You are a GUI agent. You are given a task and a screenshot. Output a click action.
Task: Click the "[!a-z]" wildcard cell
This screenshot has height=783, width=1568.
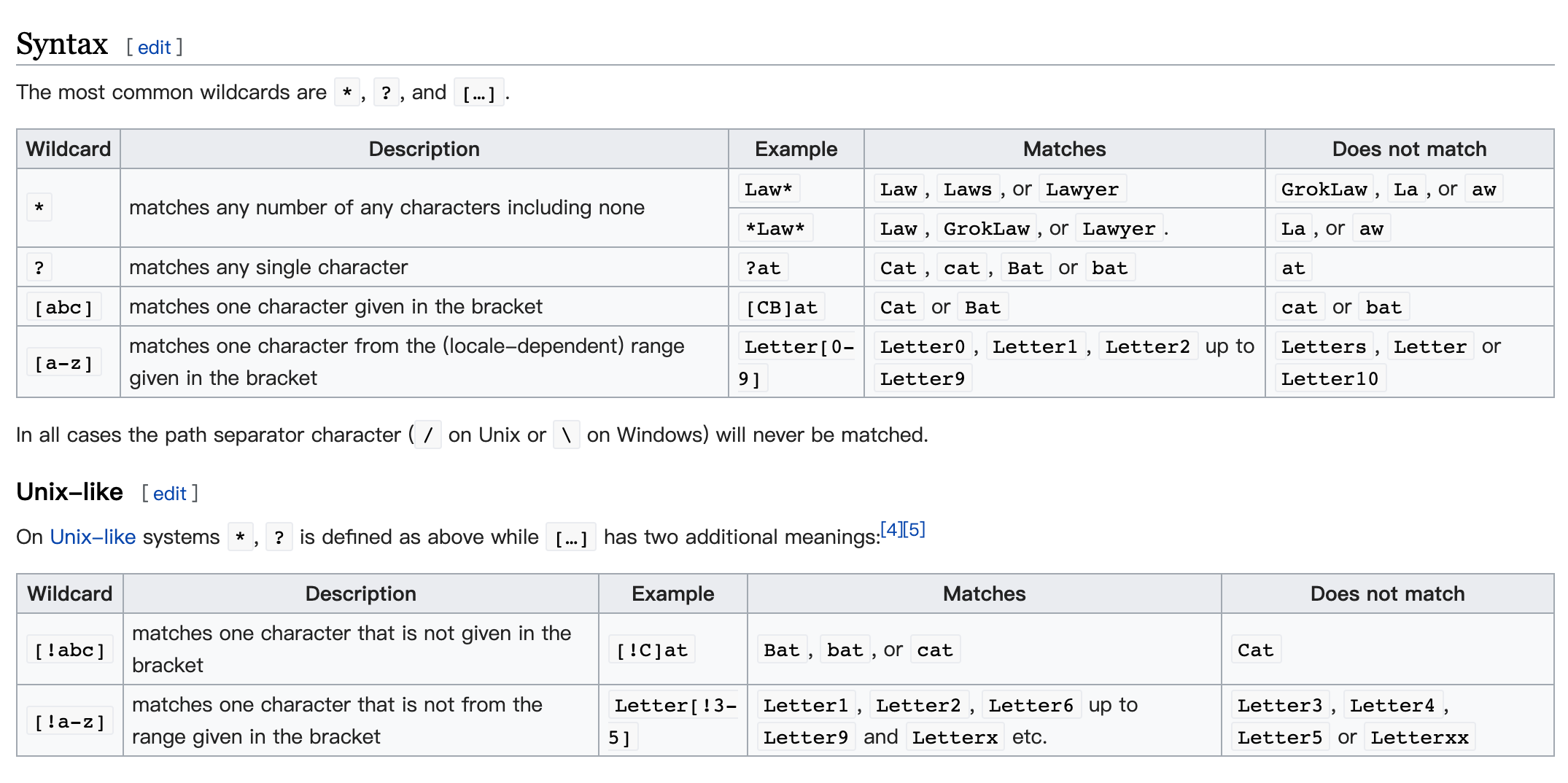coord(70,722)
